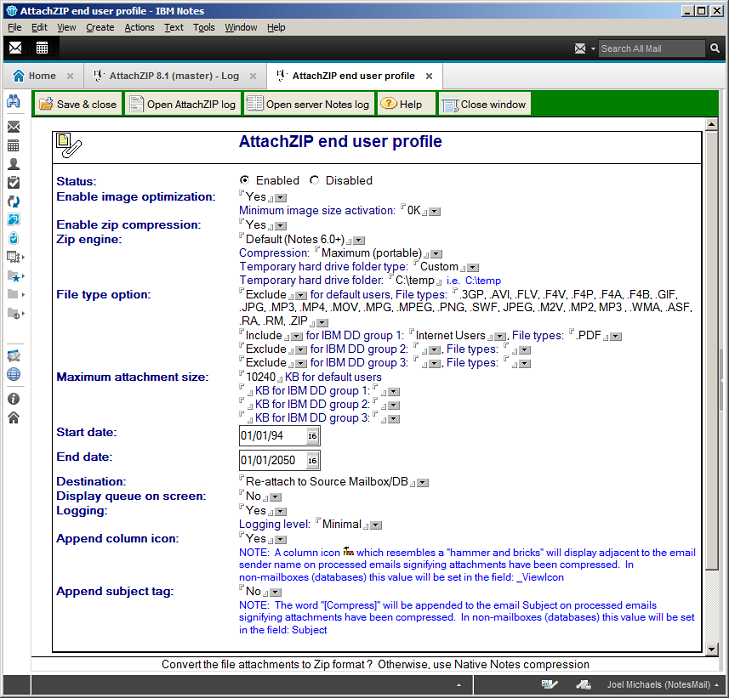Switch to the AttachZIP 8.1 Log tab
Screen dimensions: 729x698
174,76
